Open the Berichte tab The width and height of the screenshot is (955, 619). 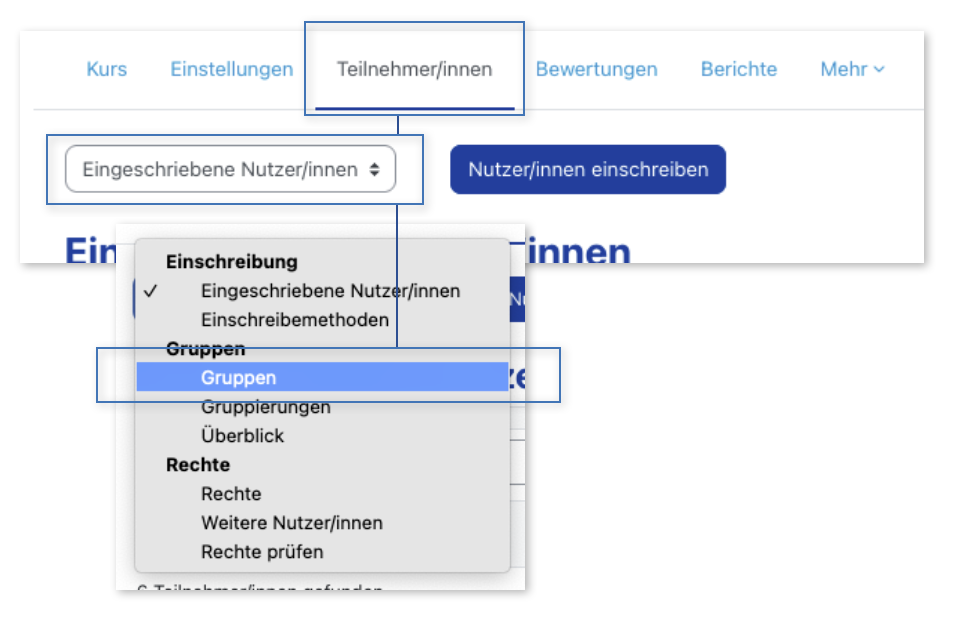click(x=738, y=69)
